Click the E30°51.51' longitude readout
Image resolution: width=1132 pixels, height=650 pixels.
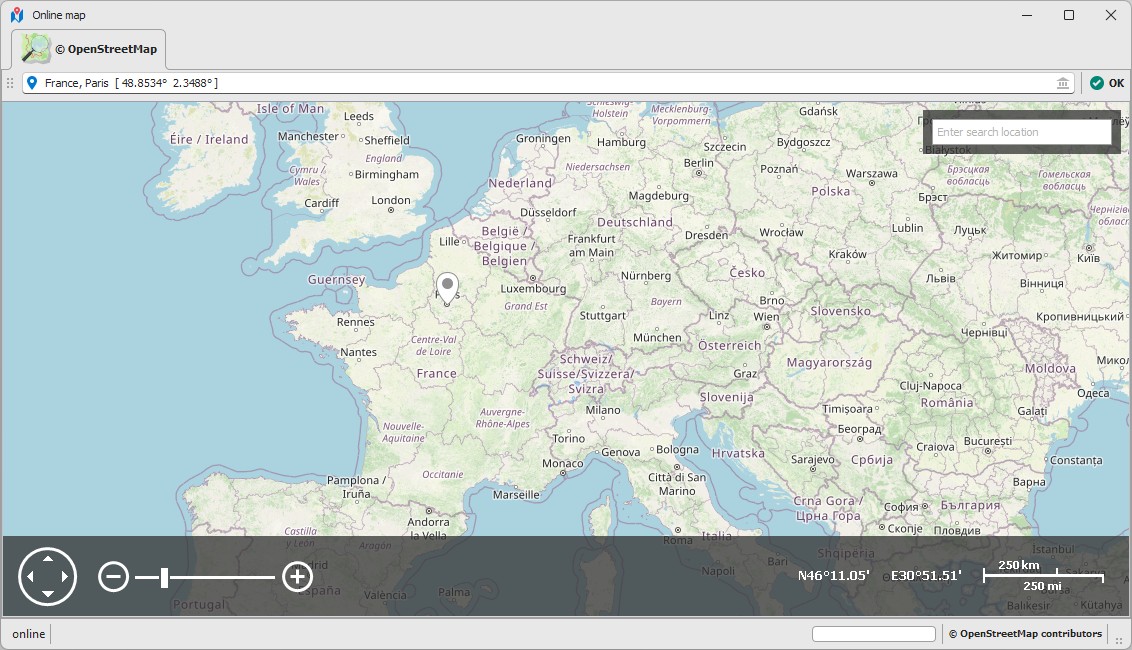tap(926, 576)
